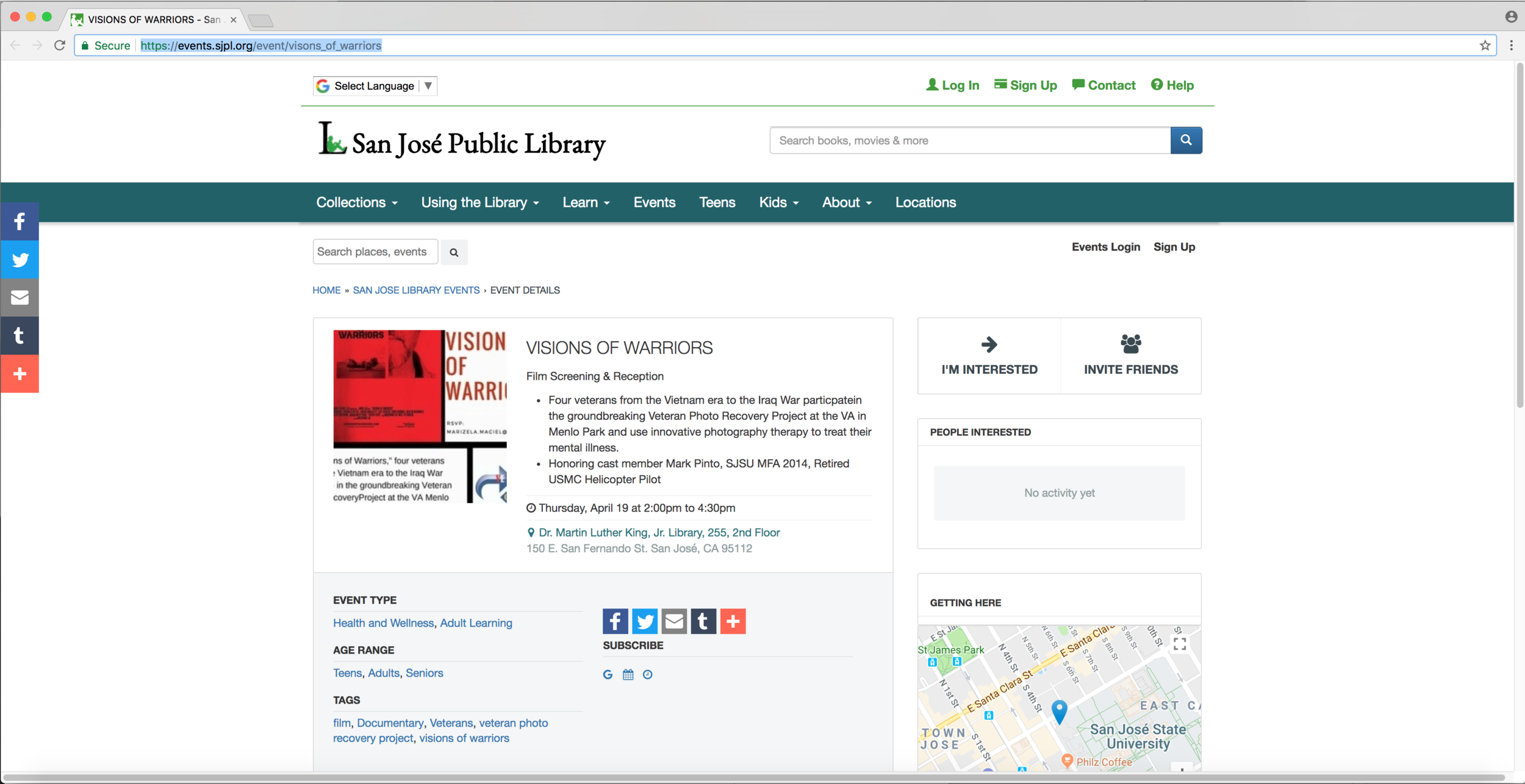Click Events Login
The width and height of the screenshot is (1525, 784).
click(x=1105, y=247)
